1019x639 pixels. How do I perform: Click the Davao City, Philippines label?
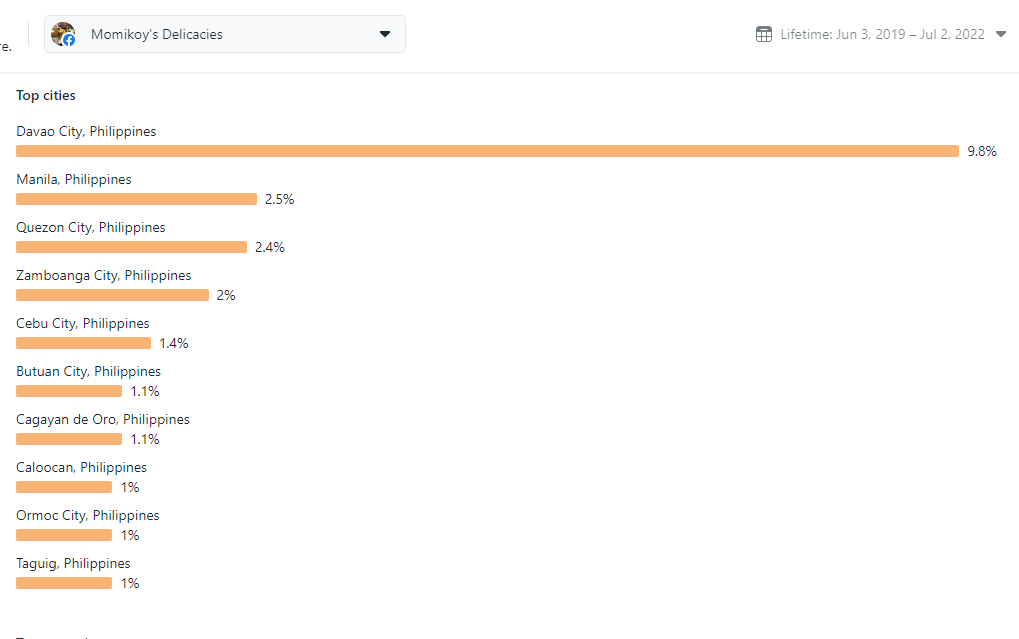[x=86, y=131]
